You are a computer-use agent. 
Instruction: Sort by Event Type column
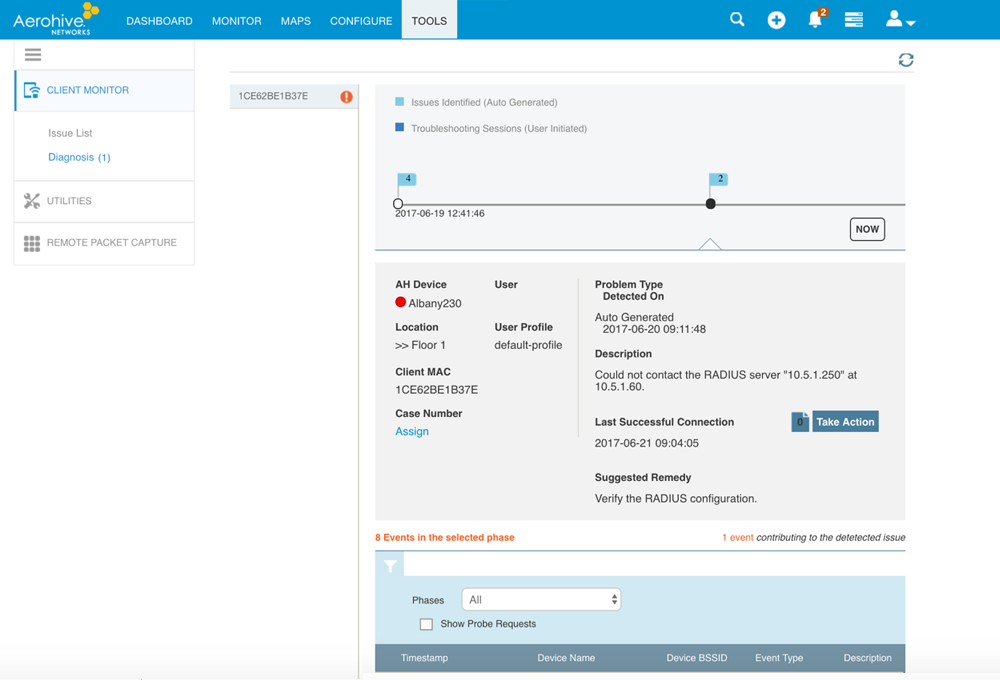pos(779,658)
